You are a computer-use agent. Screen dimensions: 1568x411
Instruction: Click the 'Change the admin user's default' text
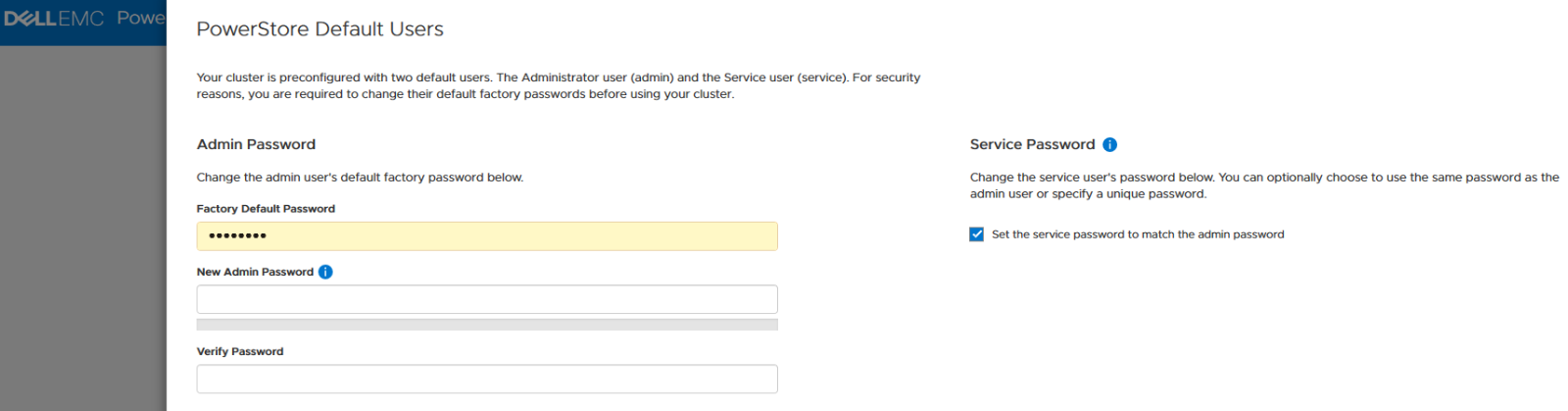(360, 178)
